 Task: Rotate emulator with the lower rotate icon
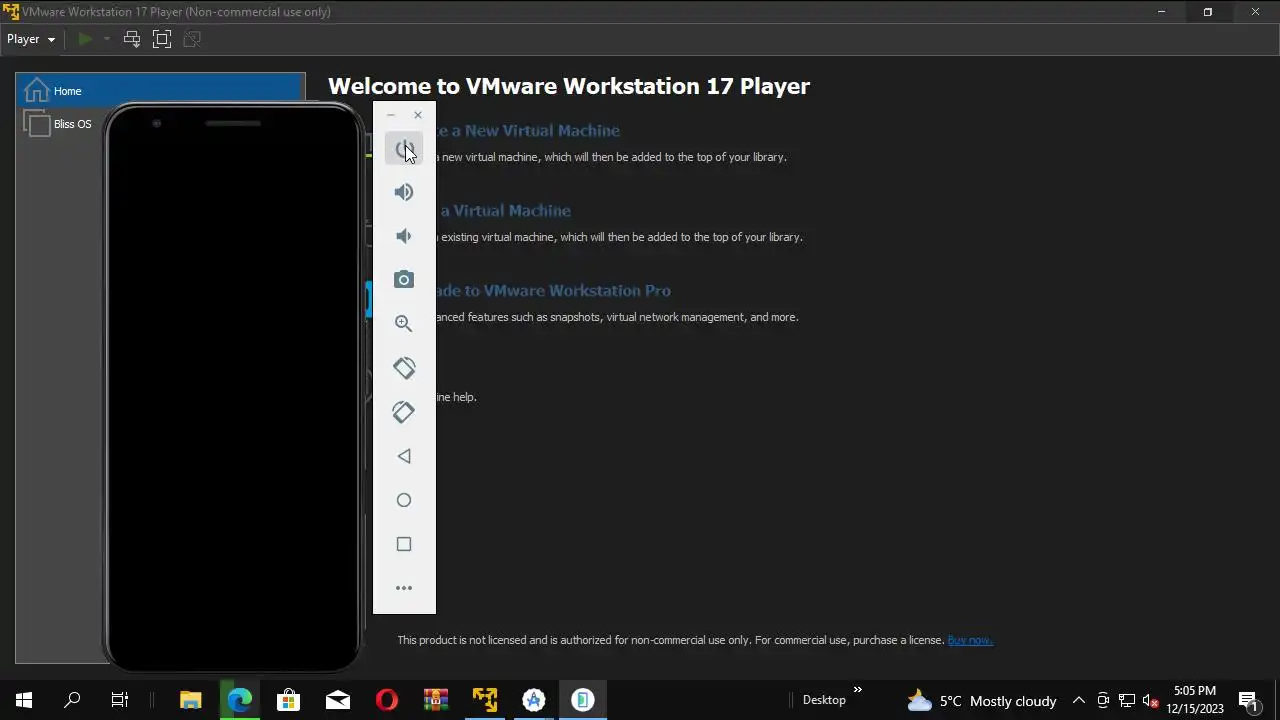point(404,412)
